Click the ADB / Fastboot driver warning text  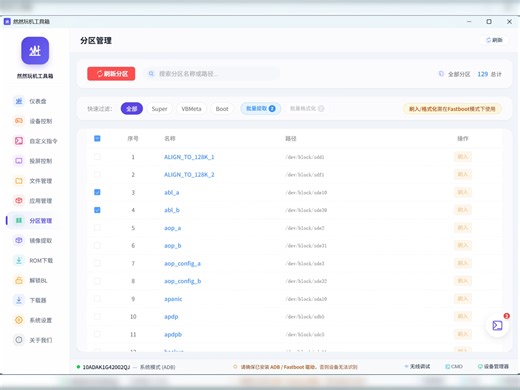click(x=299, y=367)
